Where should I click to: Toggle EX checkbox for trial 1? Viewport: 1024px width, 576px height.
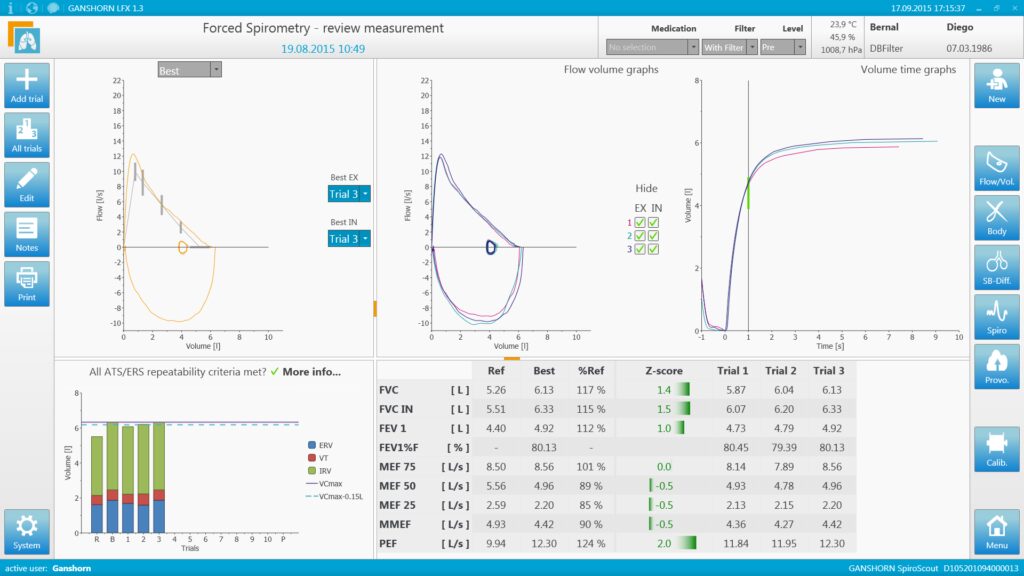pos(640,223)
